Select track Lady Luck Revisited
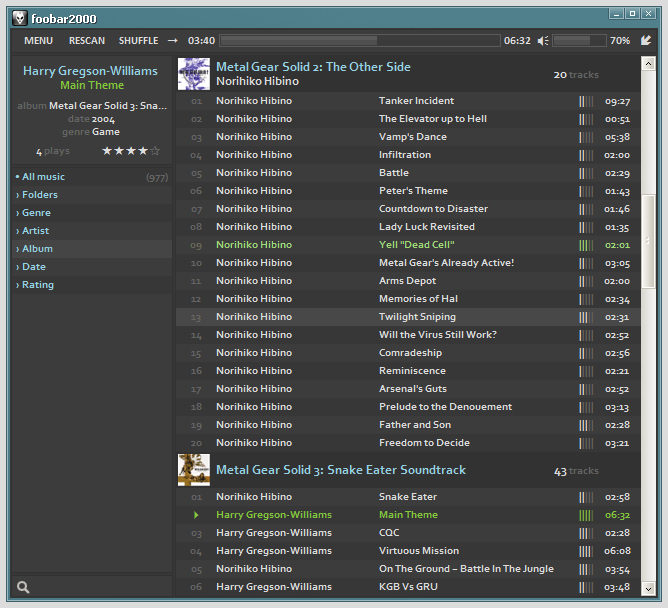 [408, 227]
